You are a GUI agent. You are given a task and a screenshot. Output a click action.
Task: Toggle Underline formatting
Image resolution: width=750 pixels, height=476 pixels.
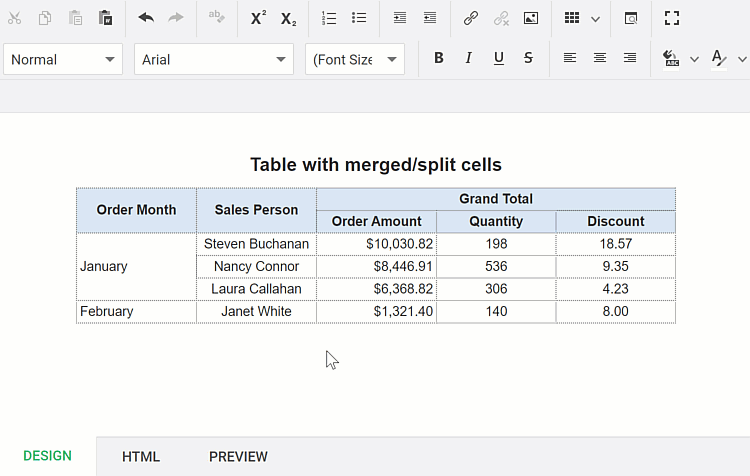pos(498,59)
